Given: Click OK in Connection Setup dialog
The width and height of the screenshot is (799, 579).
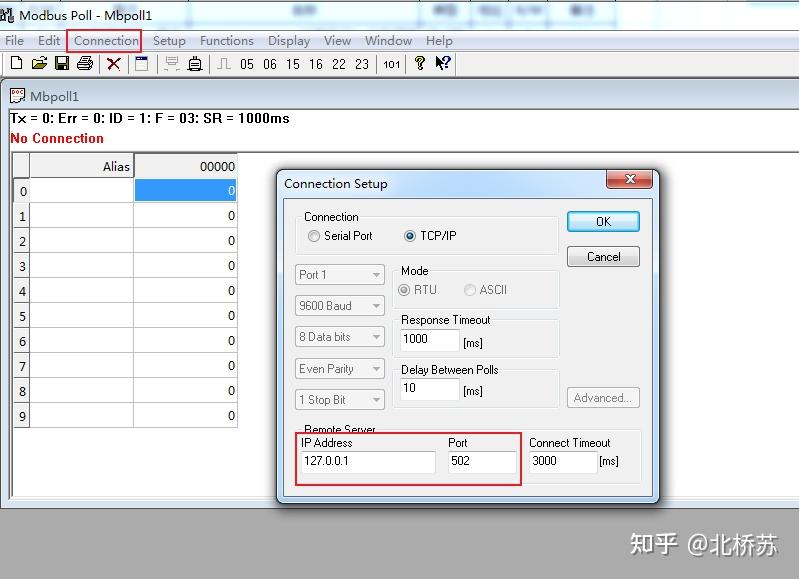Looking at the screenshot, I should click(x=603, y=222).
